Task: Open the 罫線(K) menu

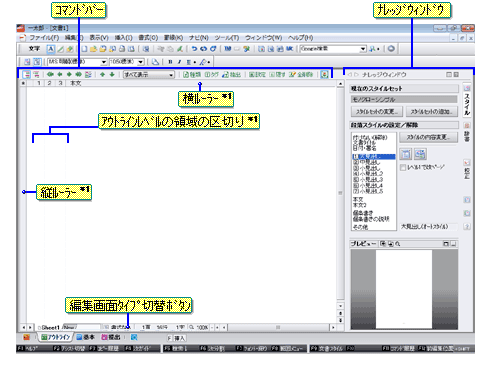Action: [173, 38]
